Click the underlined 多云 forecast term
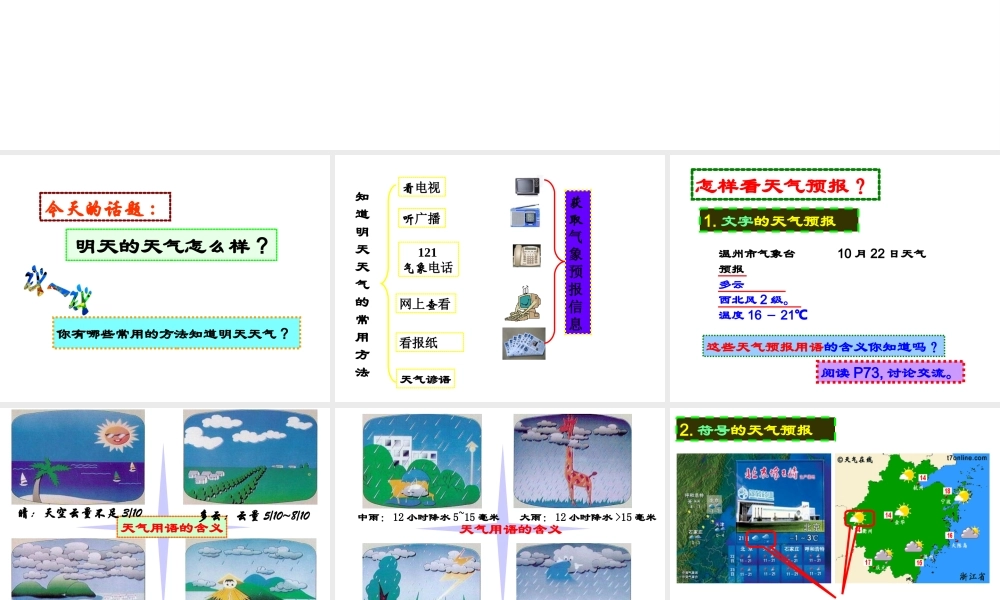The image size is (1000, 600). [x=731, y=284]
